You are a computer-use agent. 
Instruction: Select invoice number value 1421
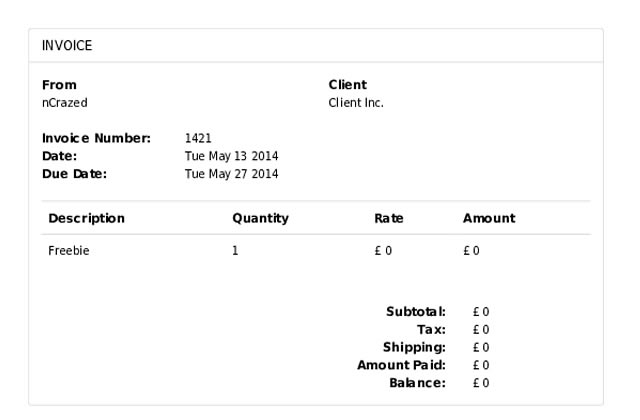[x=198, y=138]
